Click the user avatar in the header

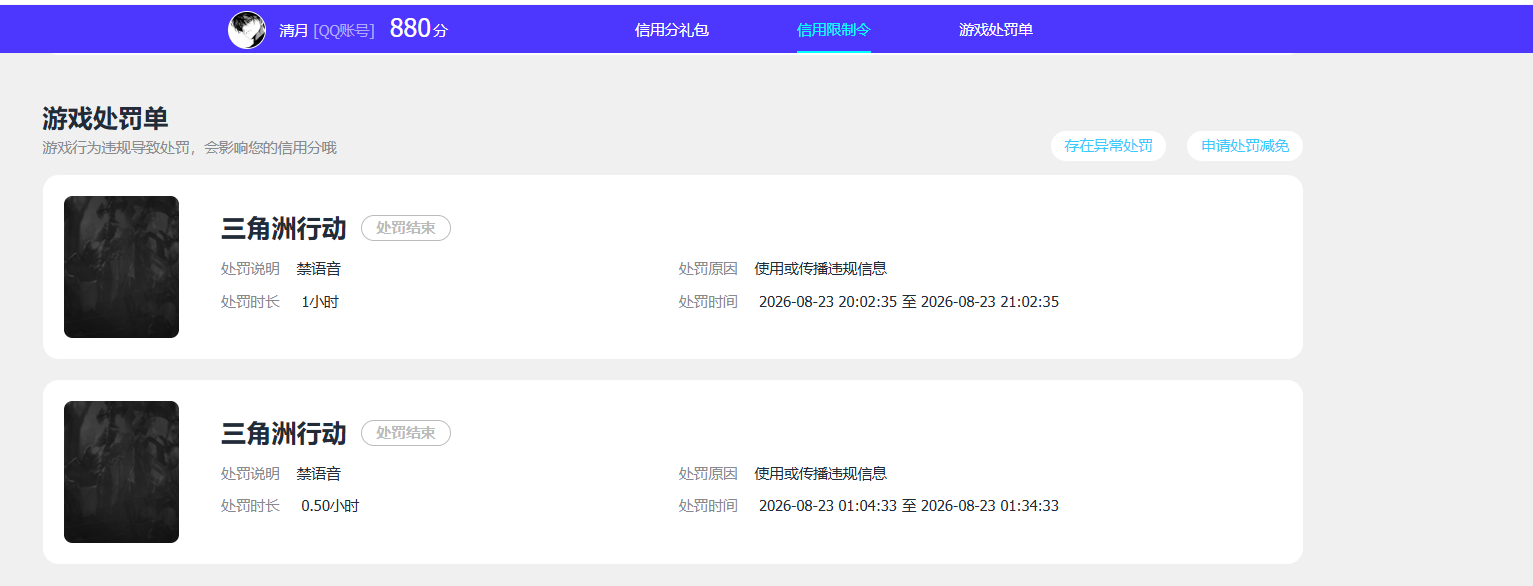[247, 30]
